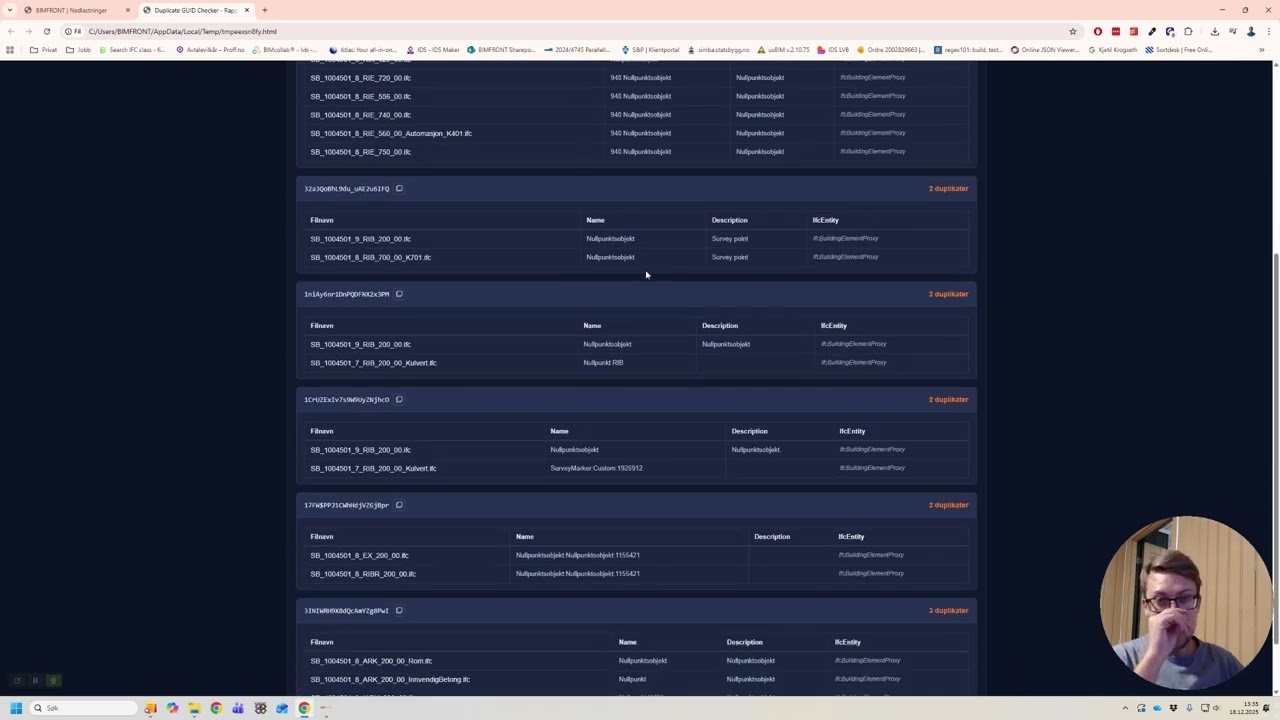
Task: Open the BIMFRONT Sharepoint bookmark
Action: [501, 50]
